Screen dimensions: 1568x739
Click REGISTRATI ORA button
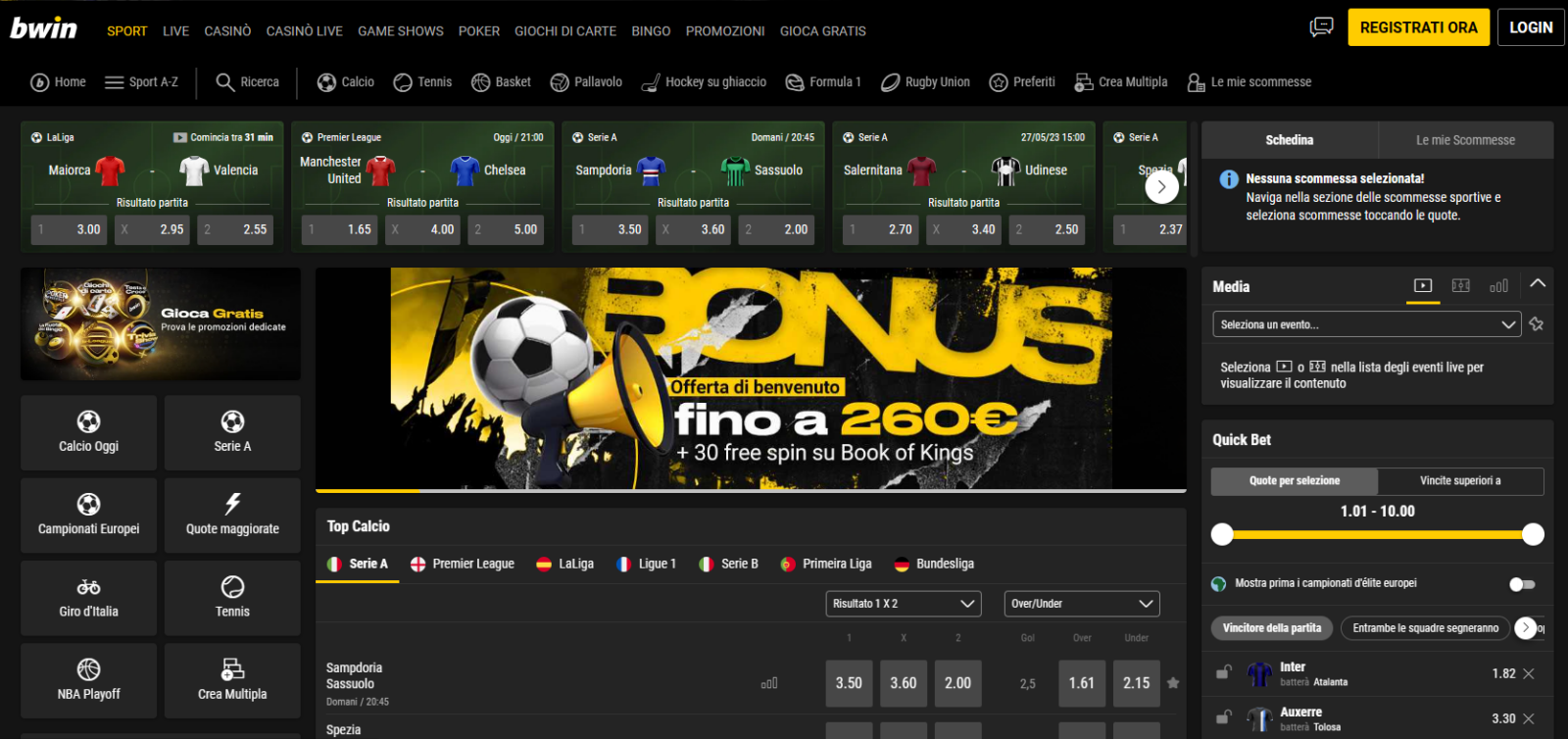1419,27
